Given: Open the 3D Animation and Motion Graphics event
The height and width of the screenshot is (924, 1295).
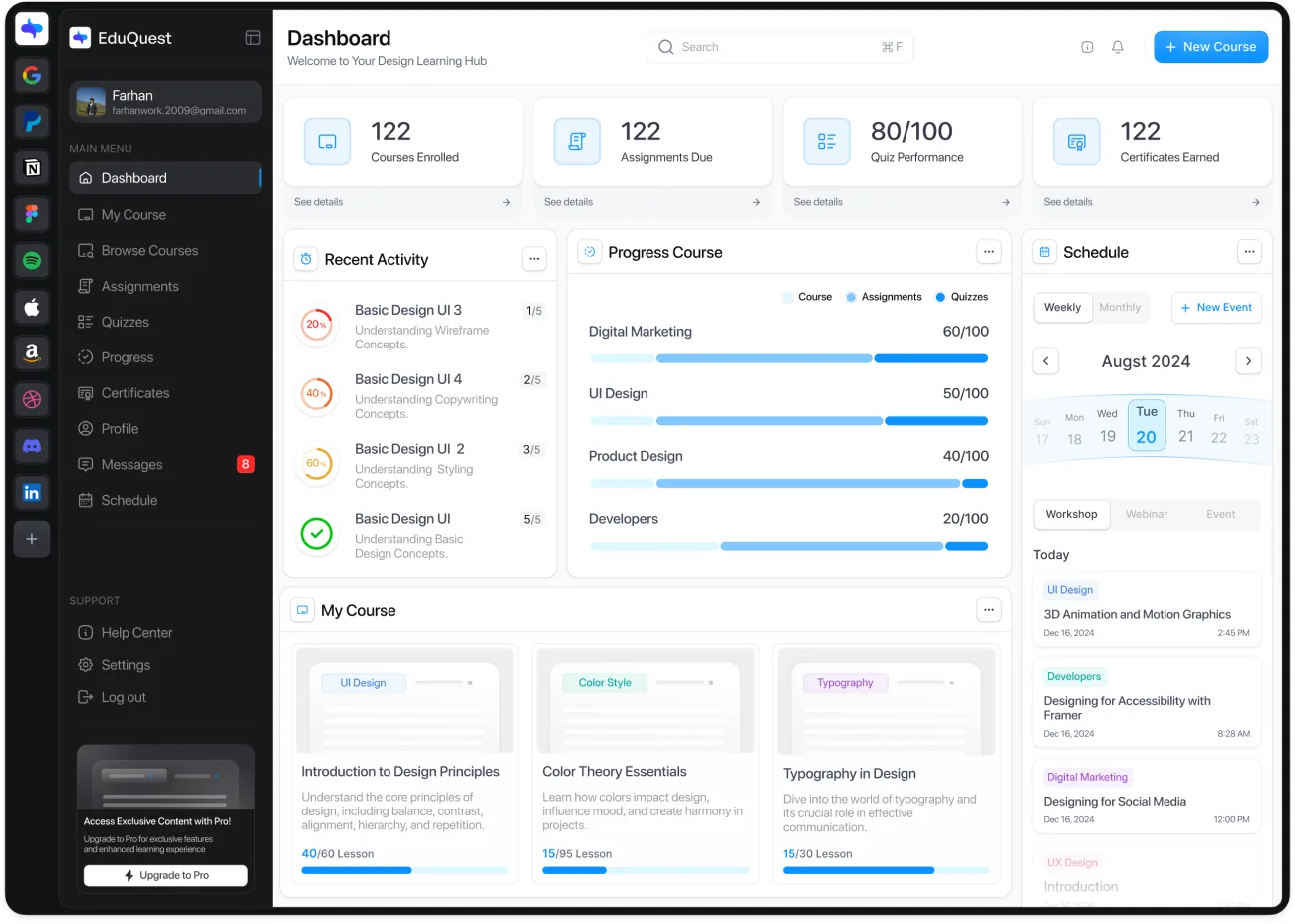Looking at the screenshot, I should tap(1148, 609).
